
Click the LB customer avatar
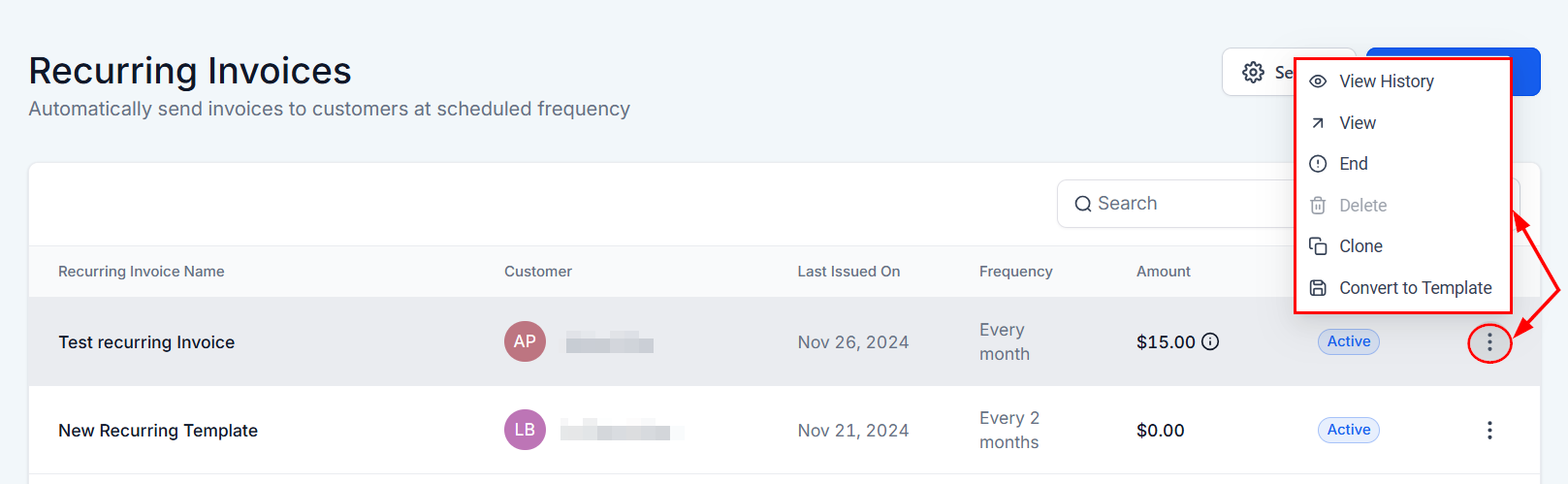click(x=525, y=430)
